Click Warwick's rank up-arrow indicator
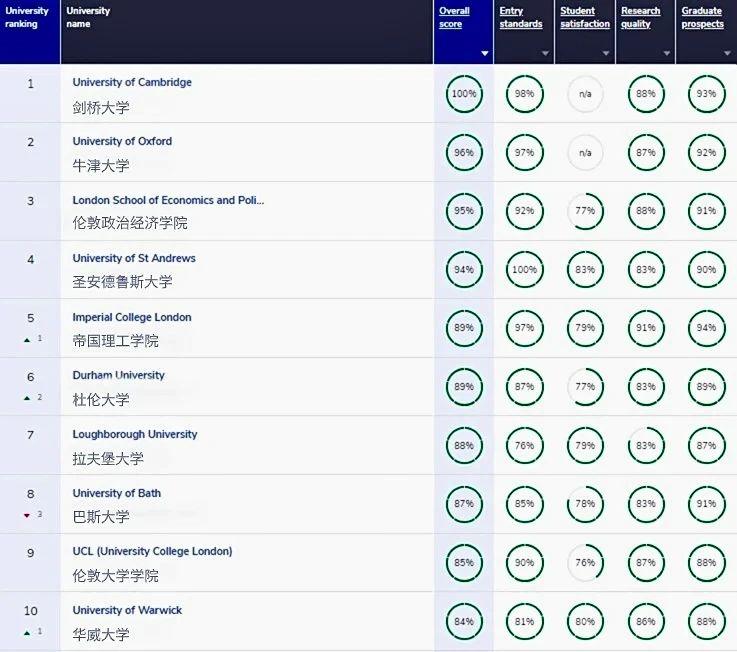 [27, 633]
